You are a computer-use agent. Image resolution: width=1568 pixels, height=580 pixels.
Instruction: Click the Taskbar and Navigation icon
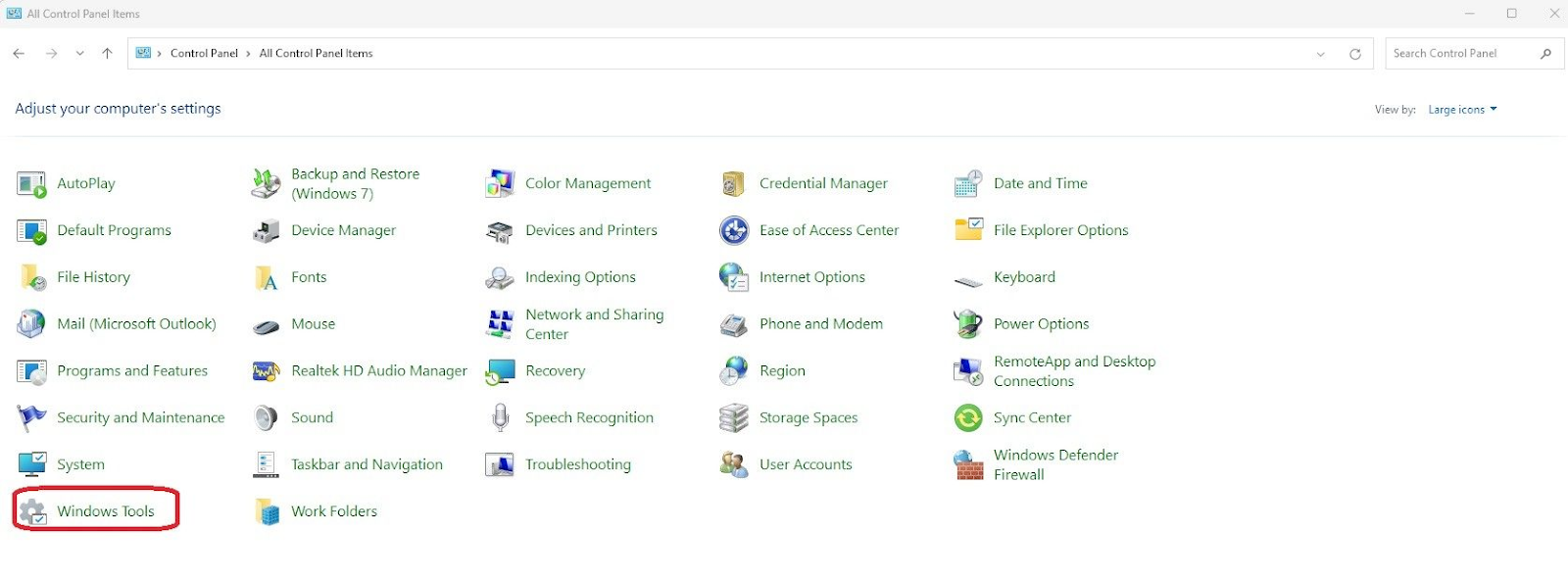pos(266,464)
